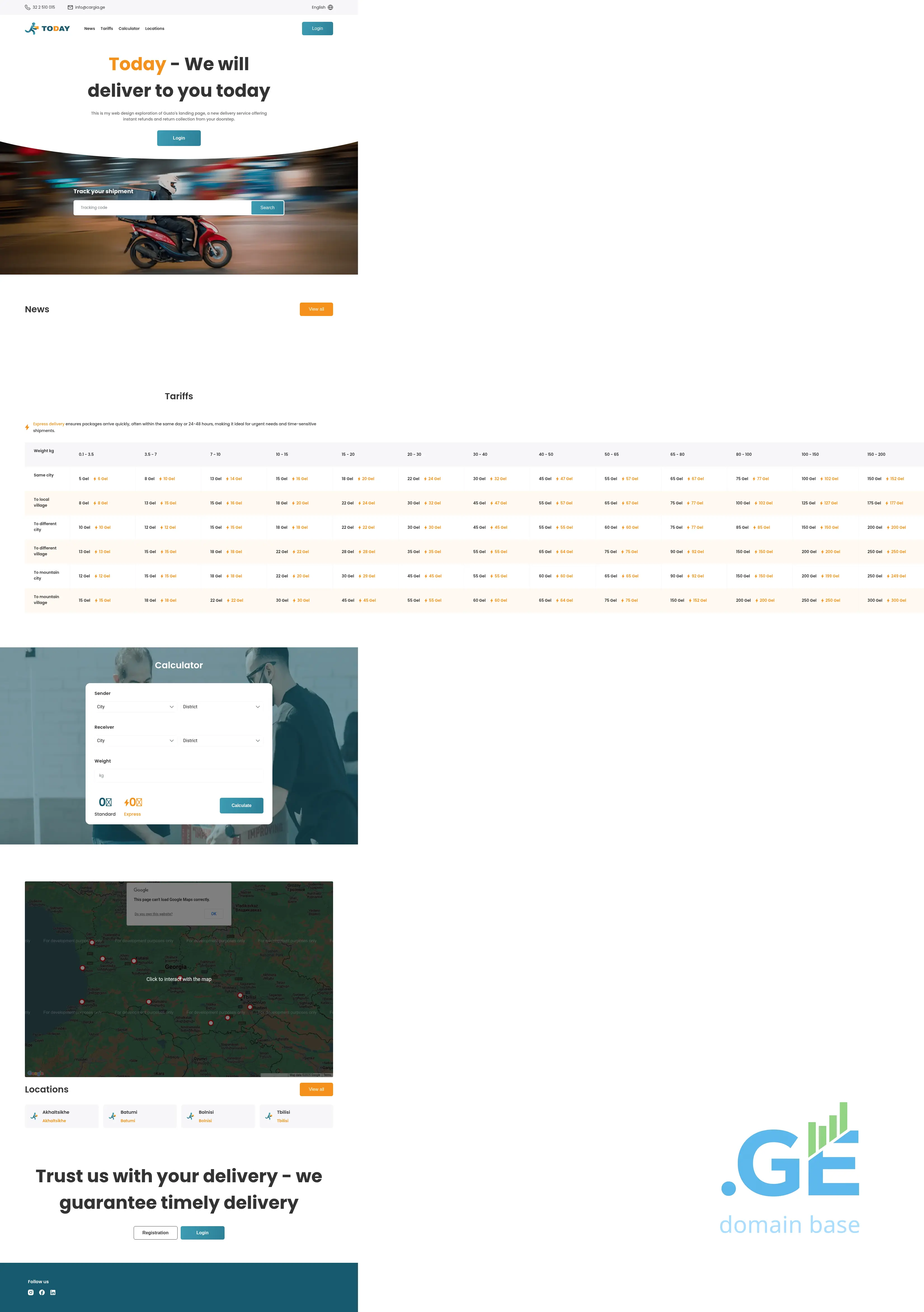Screen dimensions: 924x1312
Task: Open the Receiver City dropdown
Action: point(135,740)
